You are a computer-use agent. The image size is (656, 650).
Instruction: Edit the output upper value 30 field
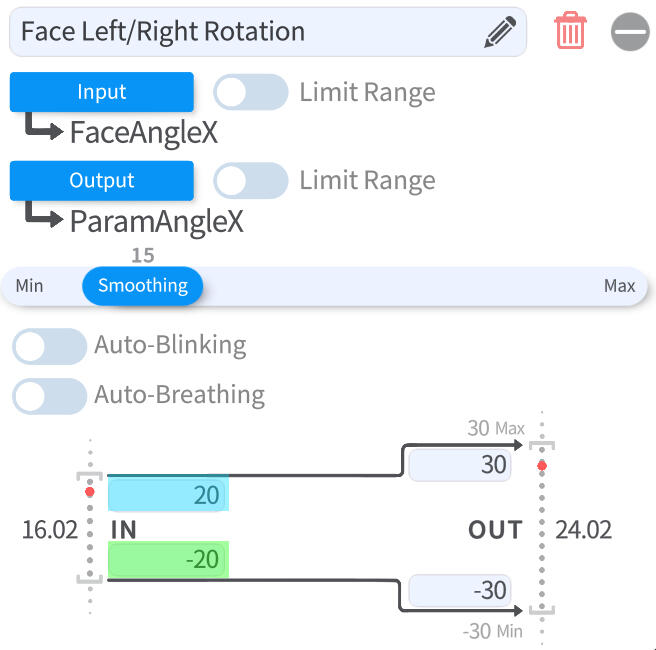pos(460,466)
